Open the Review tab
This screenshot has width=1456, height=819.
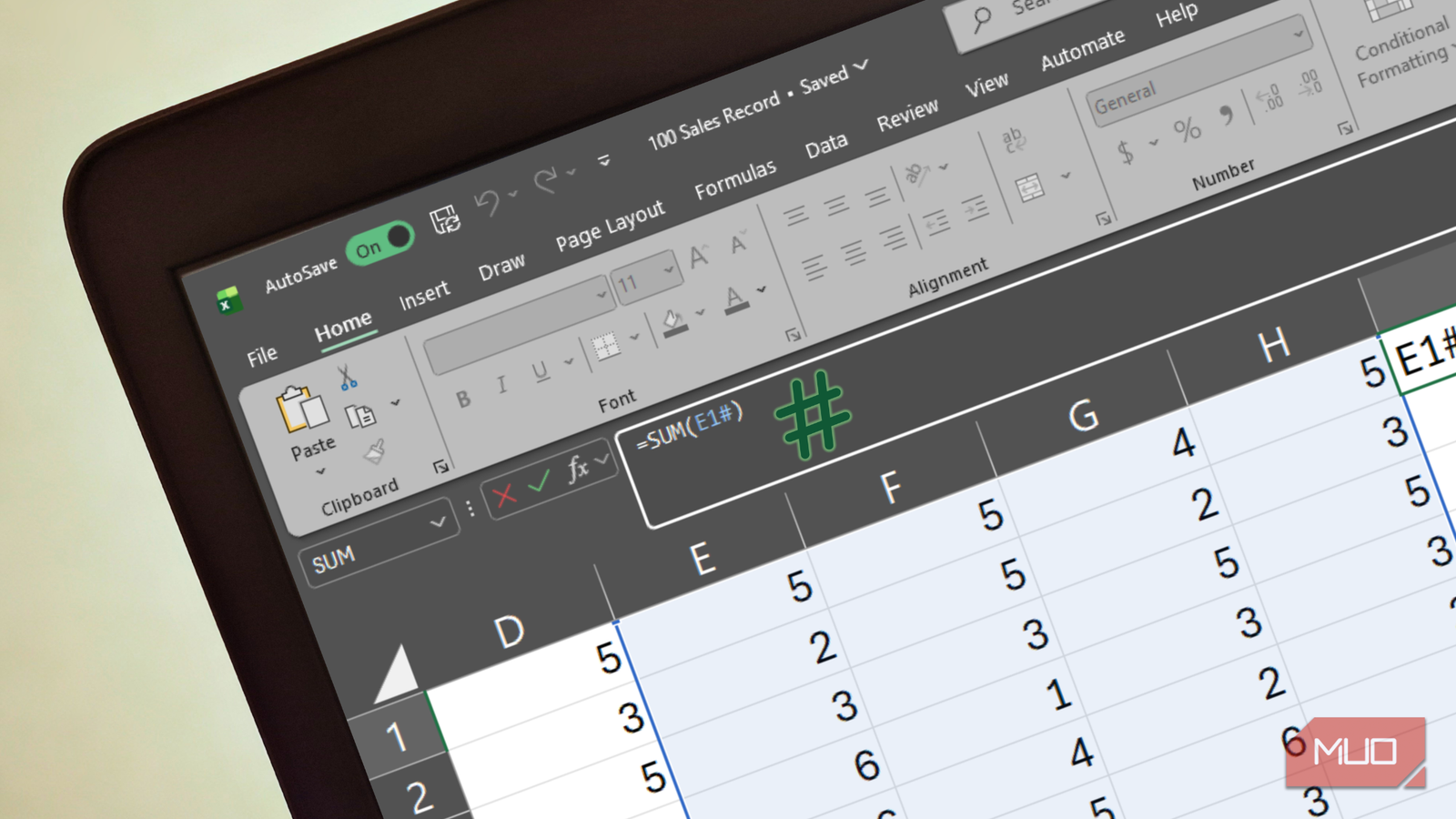[x=907, y=115]
